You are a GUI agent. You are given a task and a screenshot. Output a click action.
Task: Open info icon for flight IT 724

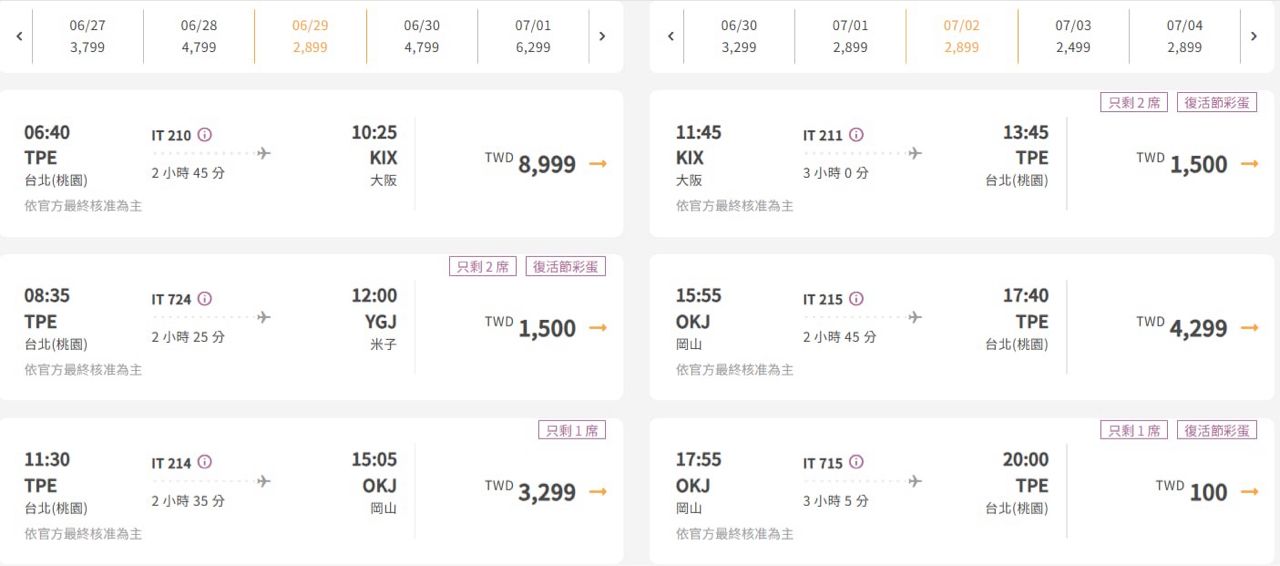point(205,299)
